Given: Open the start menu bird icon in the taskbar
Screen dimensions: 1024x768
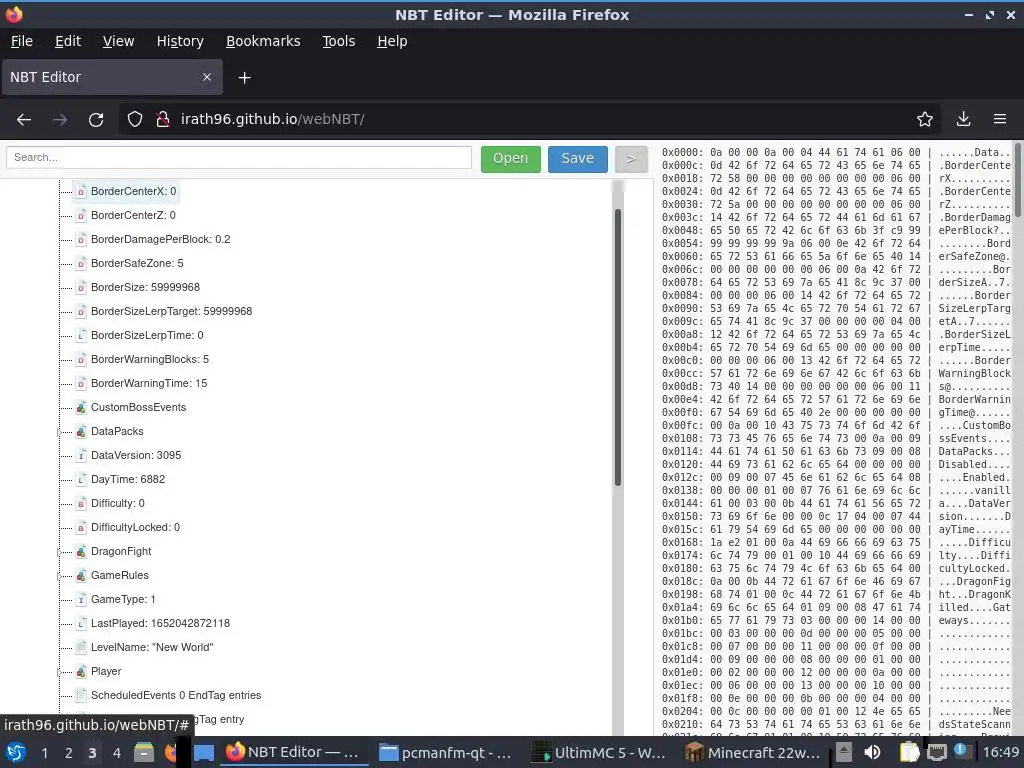Looking at the screenshot, I should click(16, 752).
